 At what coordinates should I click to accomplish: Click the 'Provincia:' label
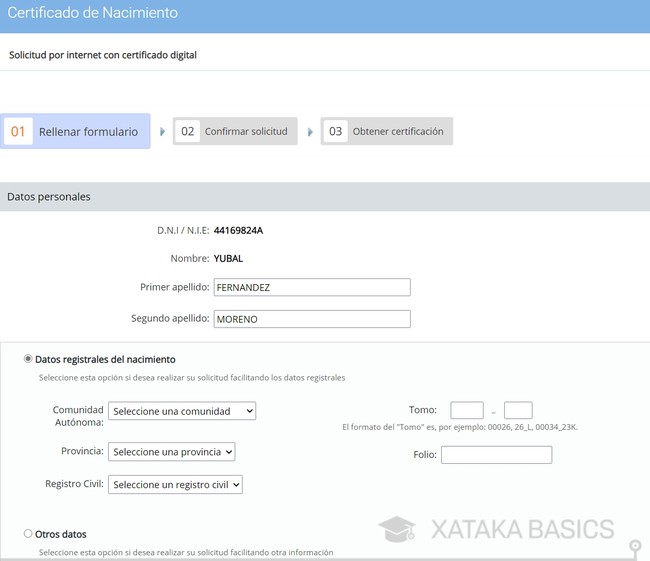pyautogui.click(x=82, y=451)
